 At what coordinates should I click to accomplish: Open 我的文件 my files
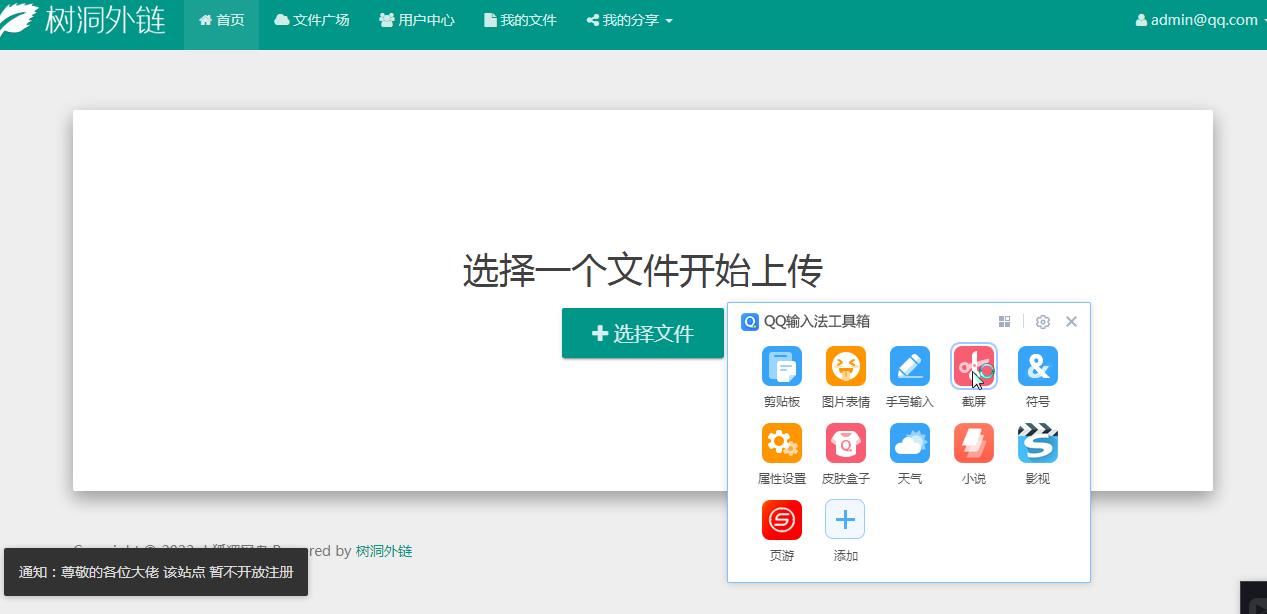(x=520, y=20)
